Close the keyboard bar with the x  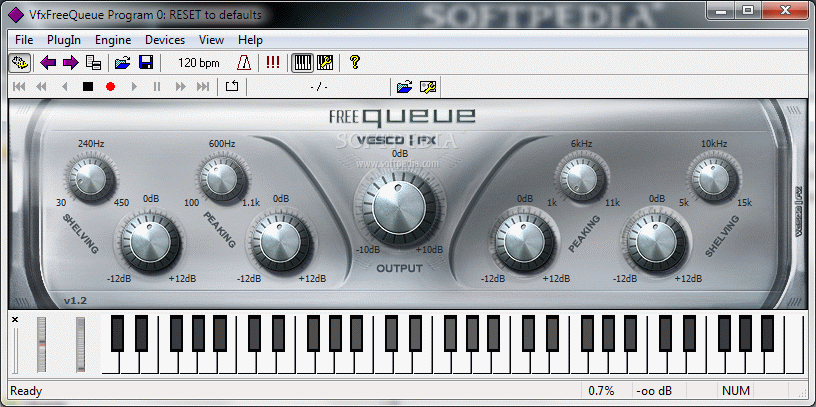click(x=15, y=320)
